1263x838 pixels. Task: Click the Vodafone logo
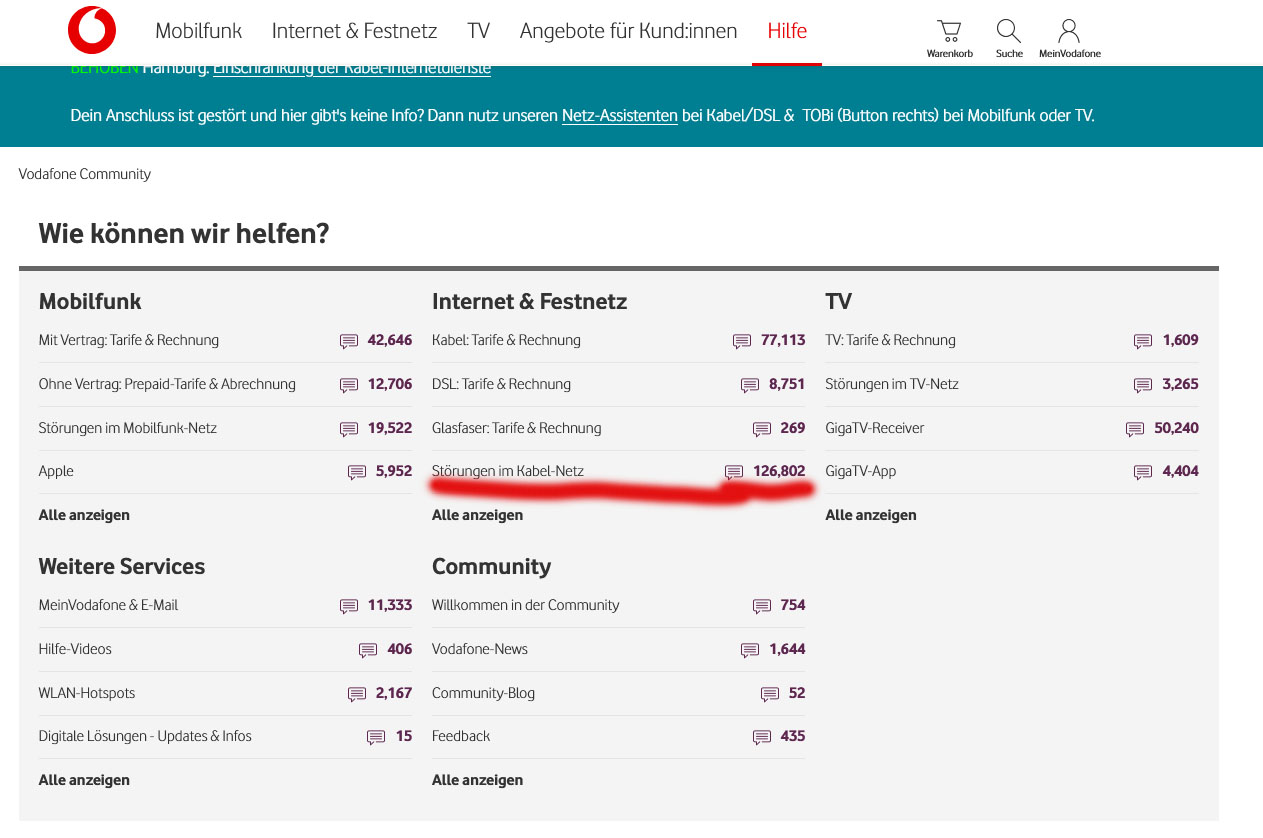(92, 30)
